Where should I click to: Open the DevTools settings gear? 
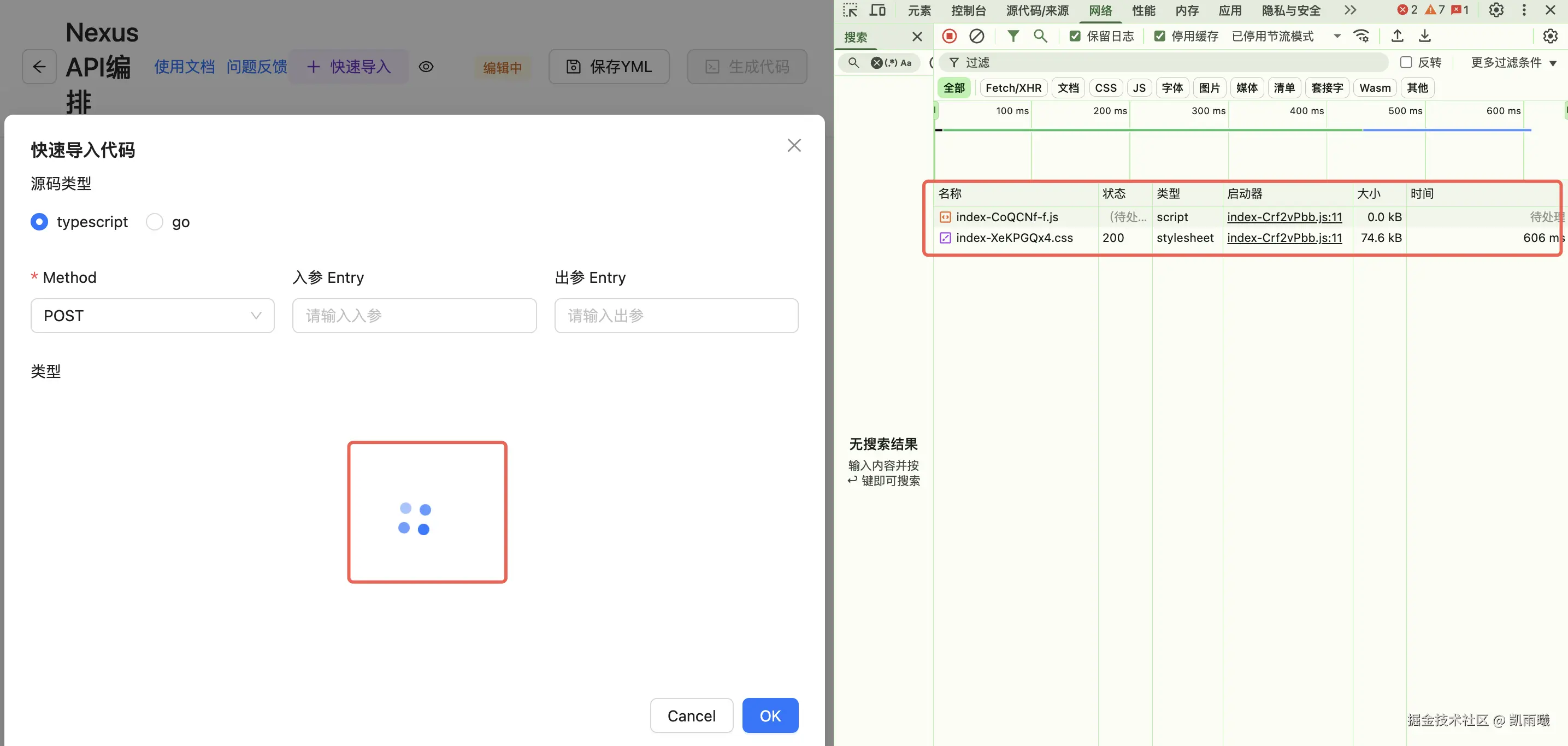[1496, 10]
